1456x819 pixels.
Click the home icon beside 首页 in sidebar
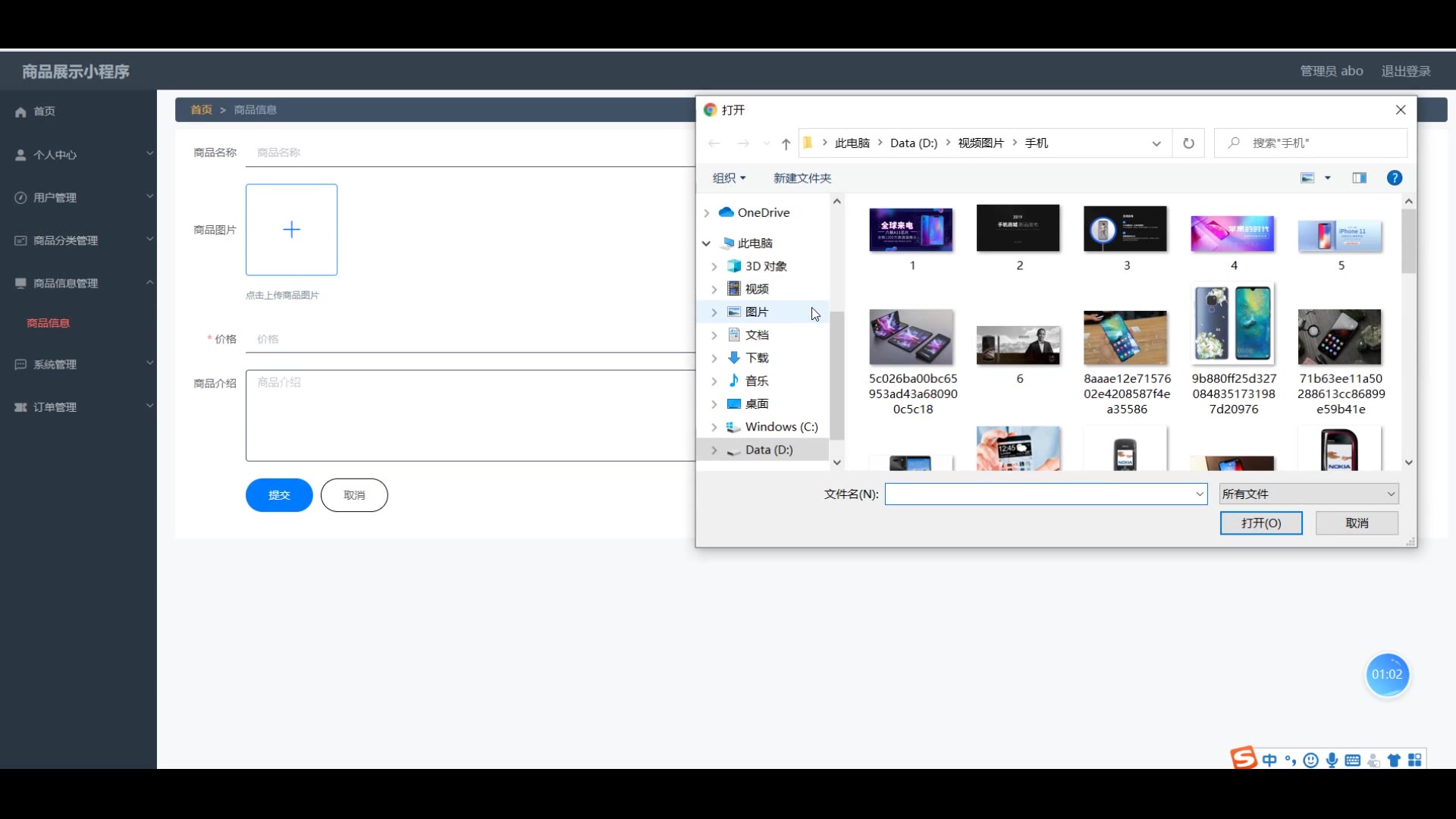point(20,111)
